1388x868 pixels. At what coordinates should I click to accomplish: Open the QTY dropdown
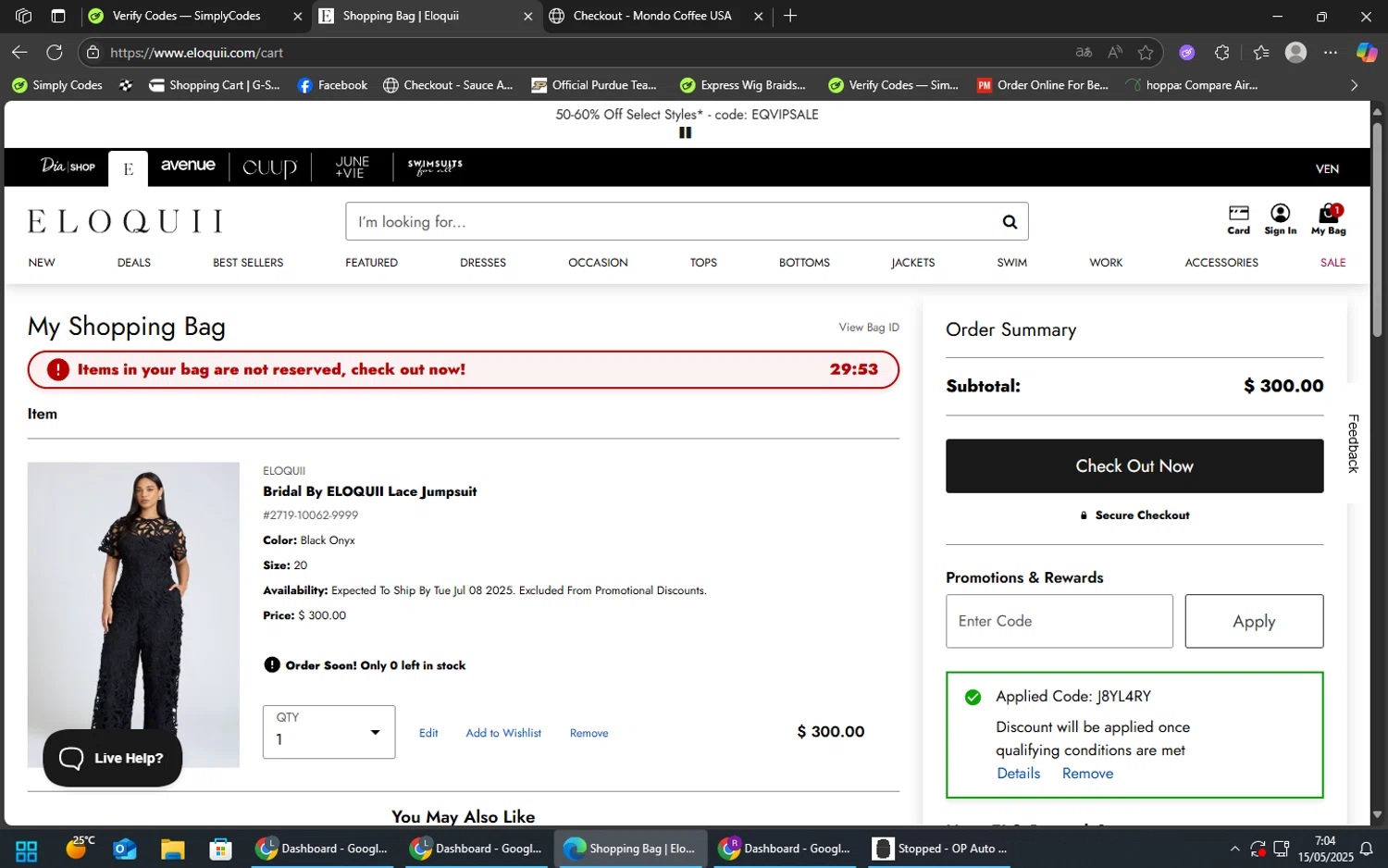click(x=328, y=732)
